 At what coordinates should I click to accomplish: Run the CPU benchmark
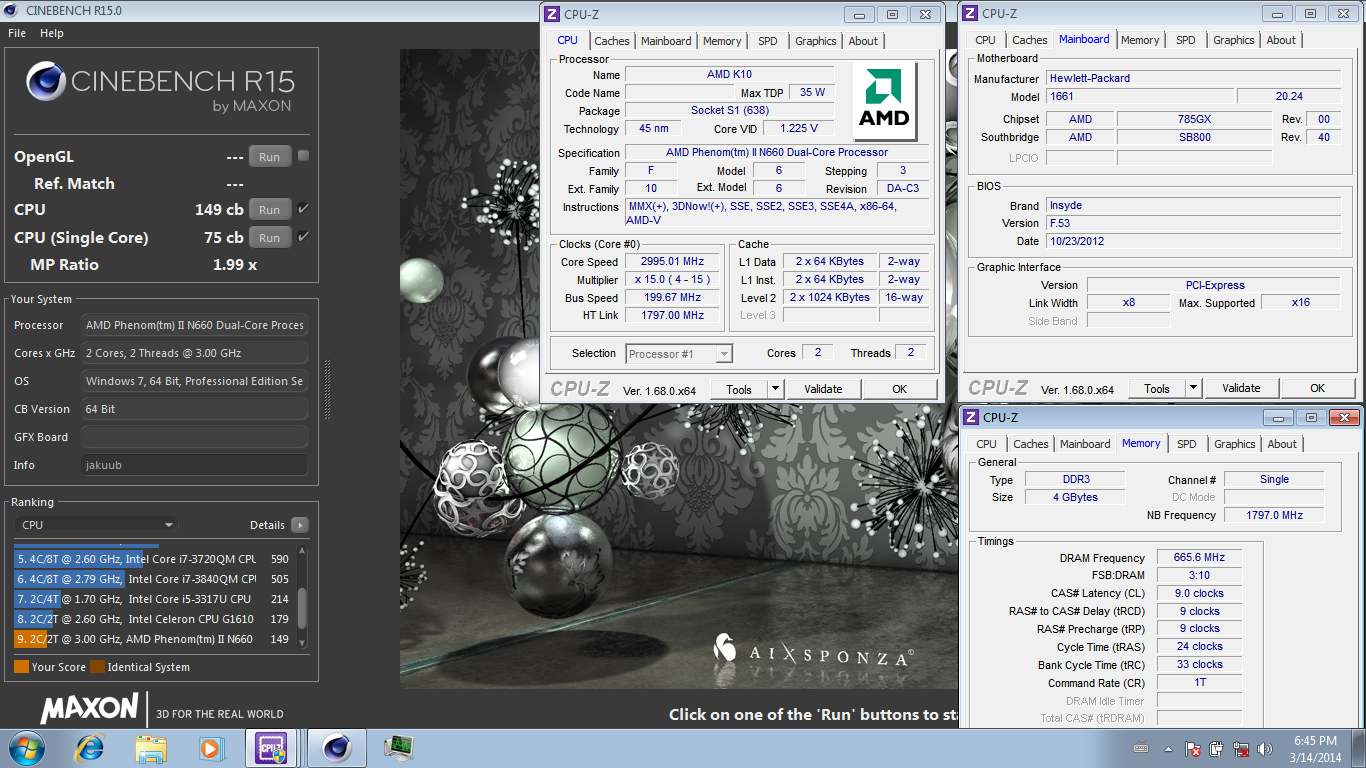pos(270,210)
